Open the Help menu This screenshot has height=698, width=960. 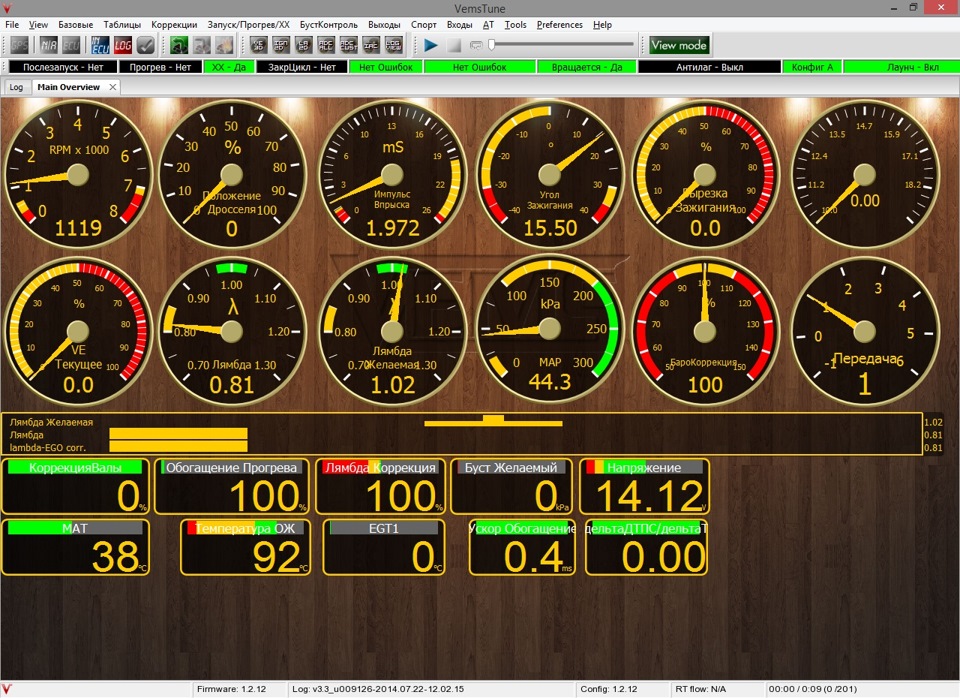pyautogui.click(x=602, y=24)
